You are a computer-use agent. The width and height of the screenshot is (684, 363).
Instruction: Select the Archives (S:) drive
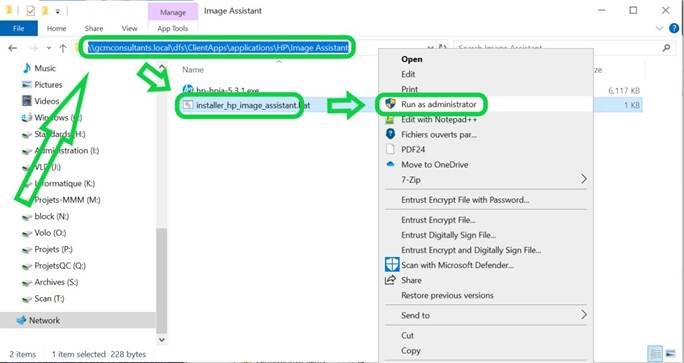tap(56, 282)
